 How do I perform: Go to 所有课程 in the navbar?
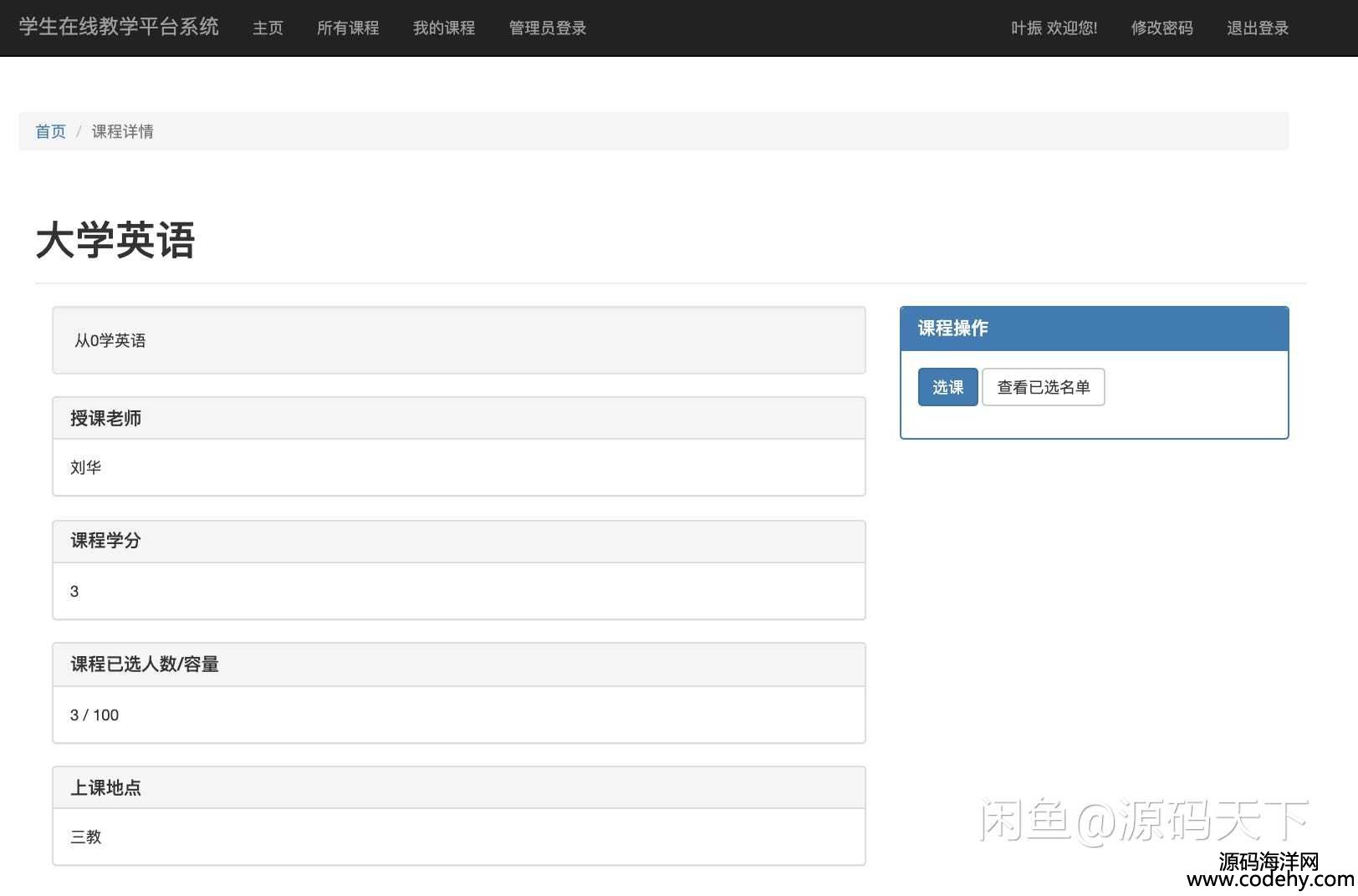point(348,28)
